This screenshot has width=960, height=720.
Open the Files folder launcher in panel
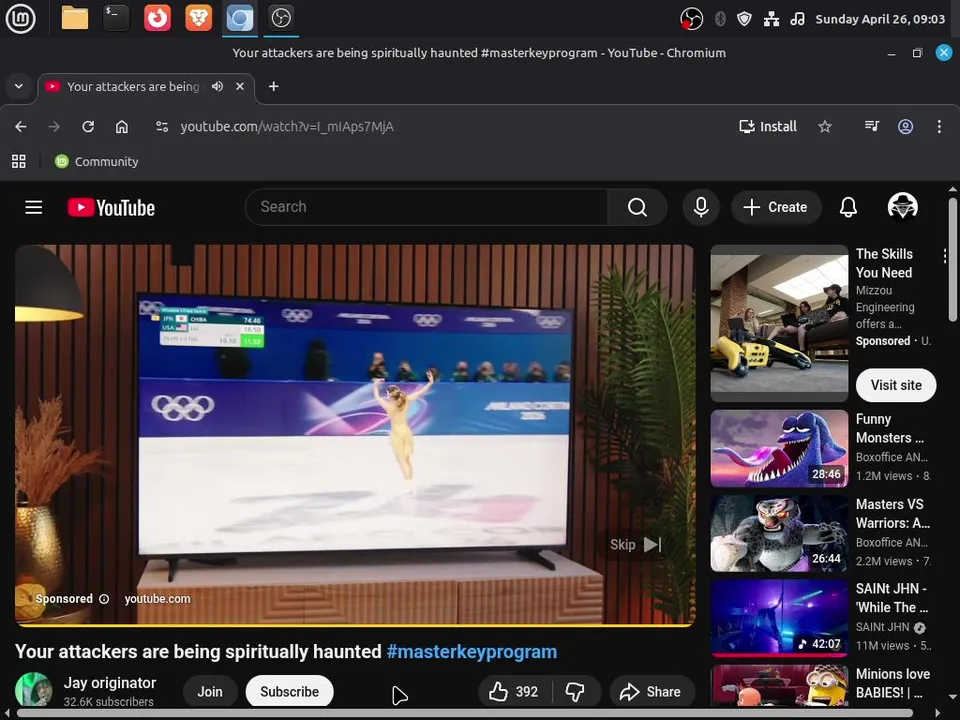coord(75,18)
